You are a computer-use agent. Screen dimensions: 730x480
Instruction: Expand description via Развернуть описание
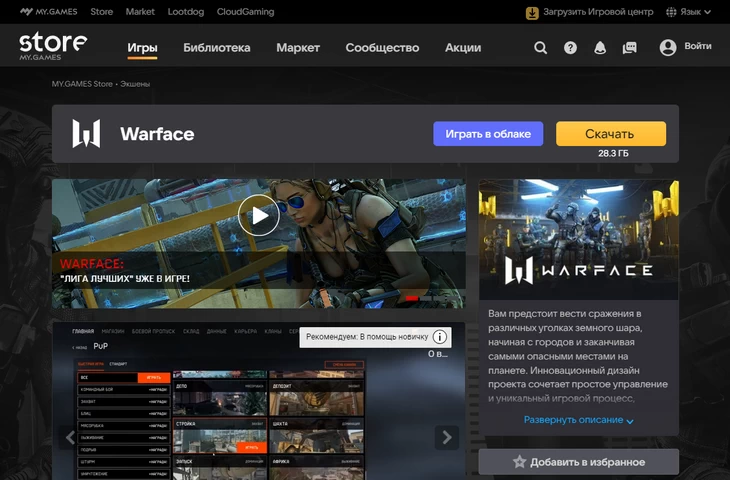(x=578, y=420)
